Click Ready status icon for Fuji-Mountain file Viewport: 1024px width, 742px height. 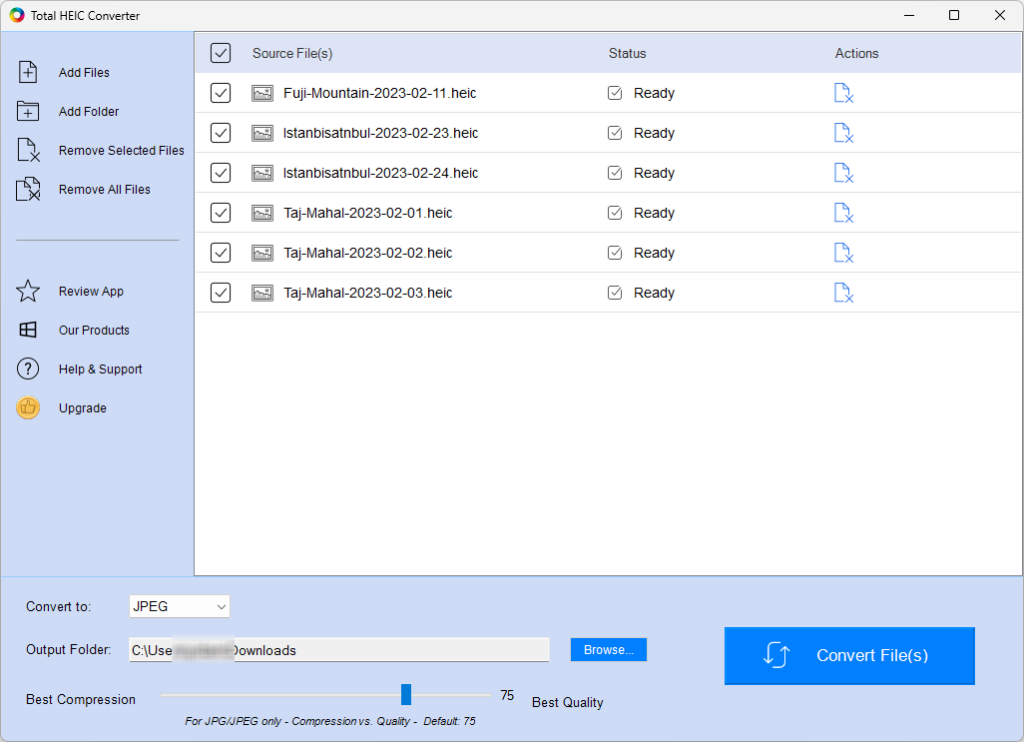click(615, 93)
